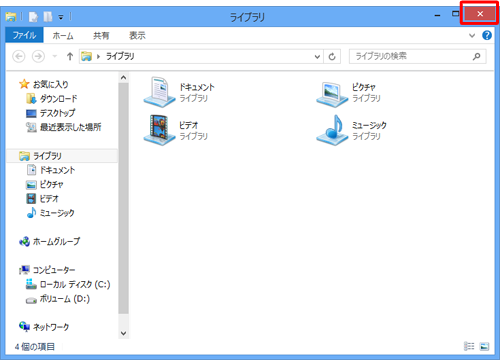Select ネットワーク in navigation pane
500x360 pixels.
[x=44, y=327]
